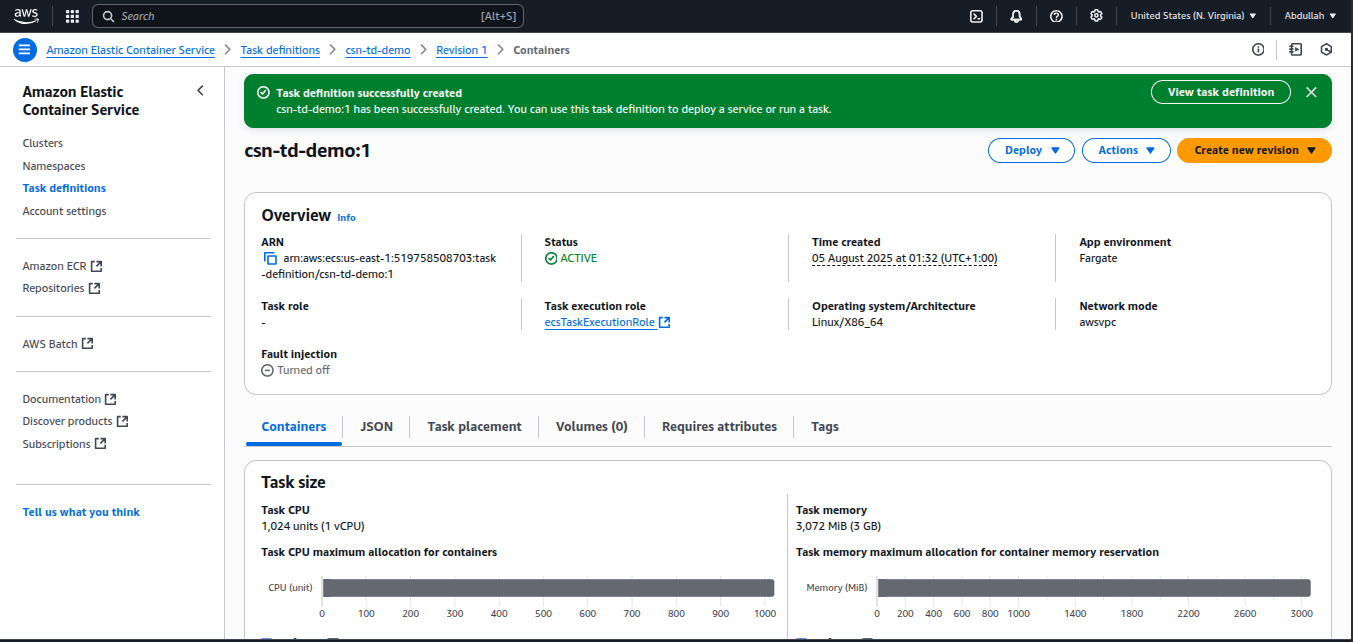Click the external link icon next to Subscriptions

point(100,444)
